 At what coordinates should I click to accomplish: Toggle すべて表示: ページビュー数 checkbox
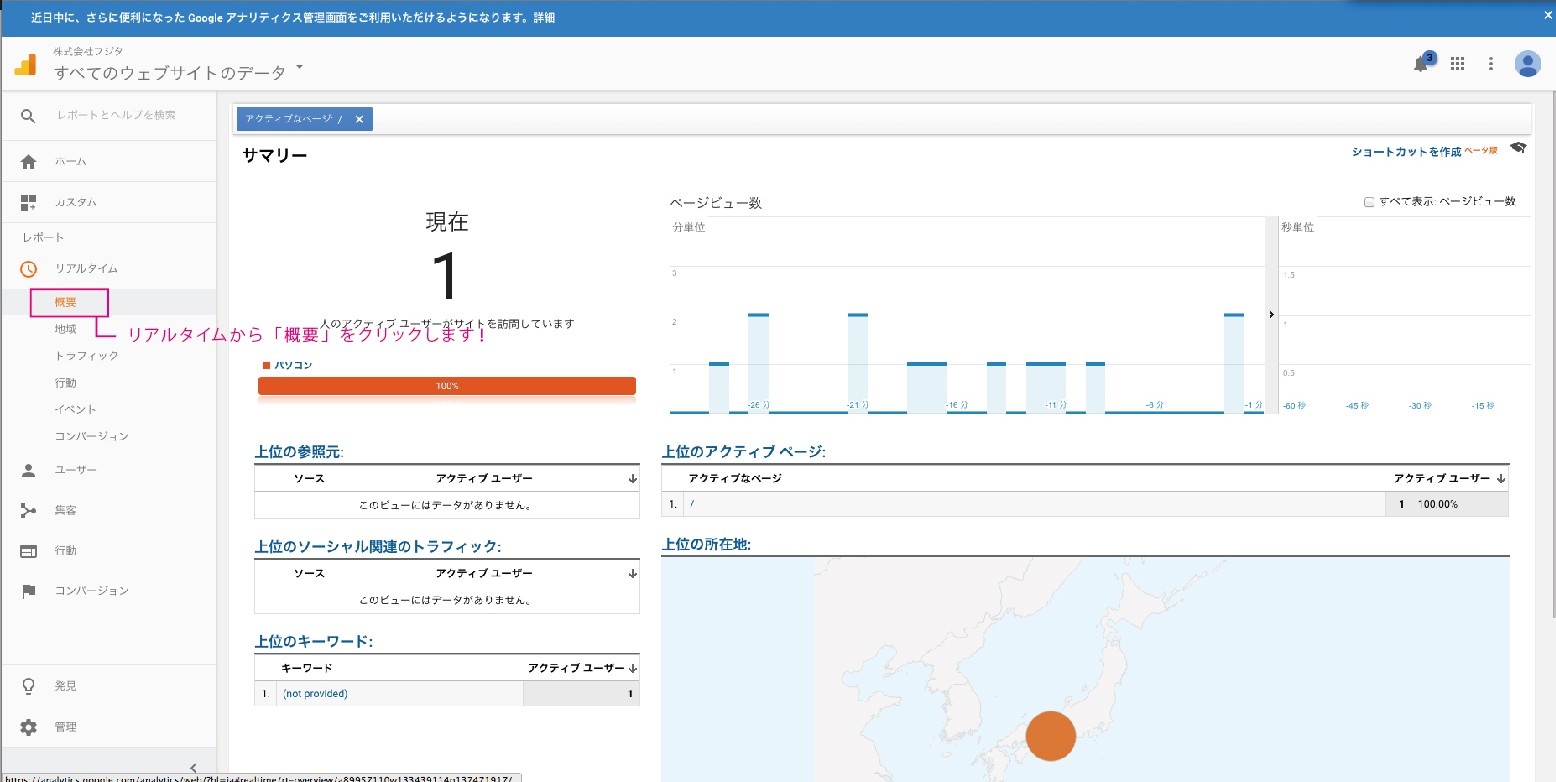(x=1369, y=202)
